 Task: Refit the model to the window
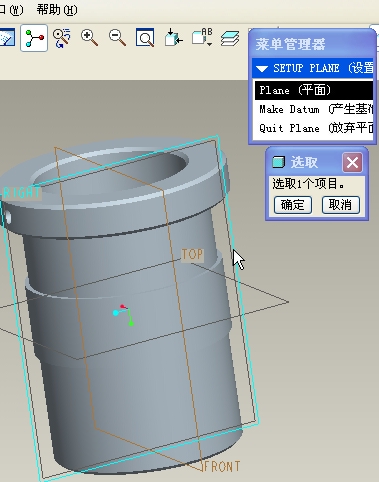pyautogui.click(x=145, y=38)
